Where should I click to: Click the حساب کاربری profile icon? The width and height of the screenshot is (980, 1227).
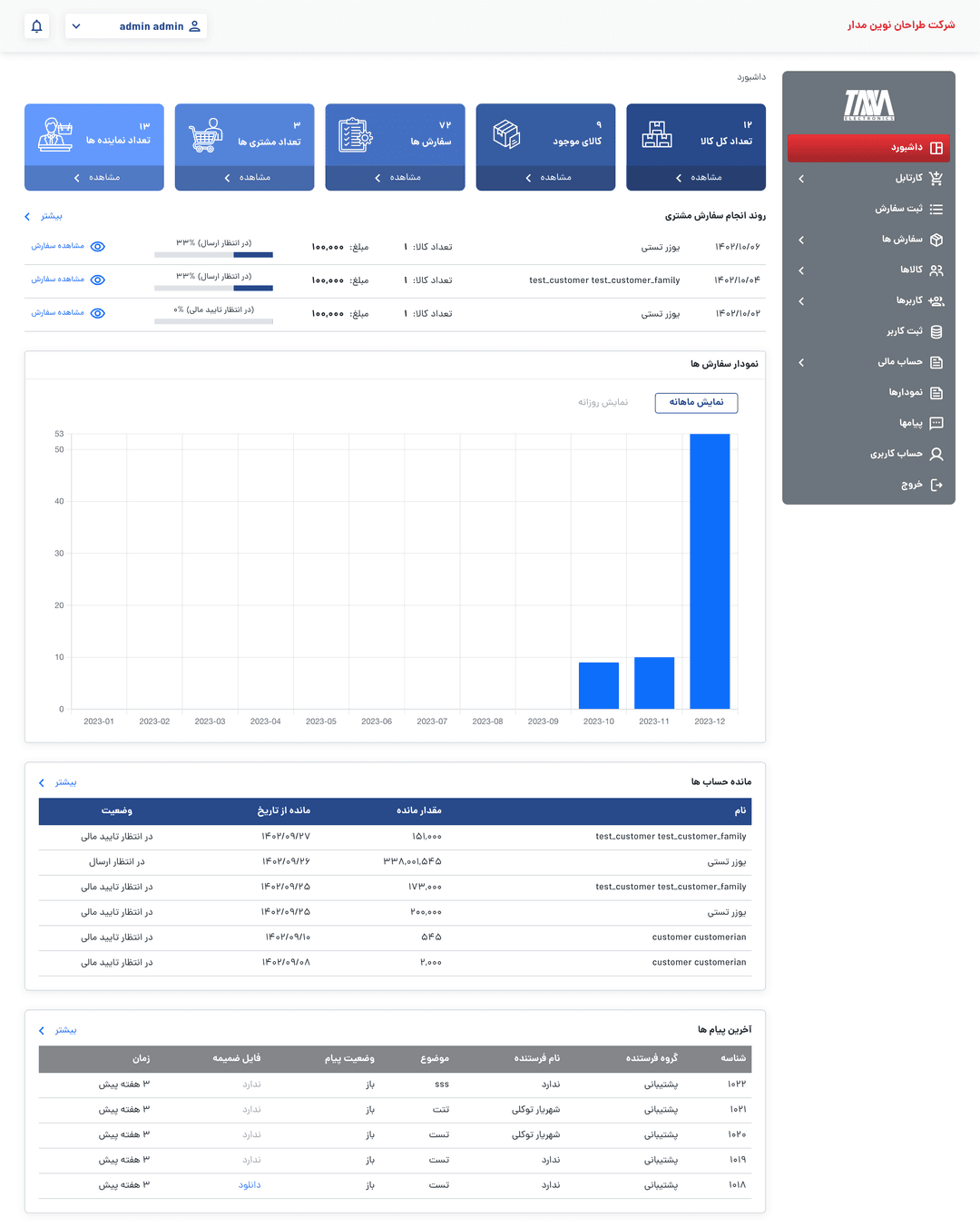coord(936,454)
